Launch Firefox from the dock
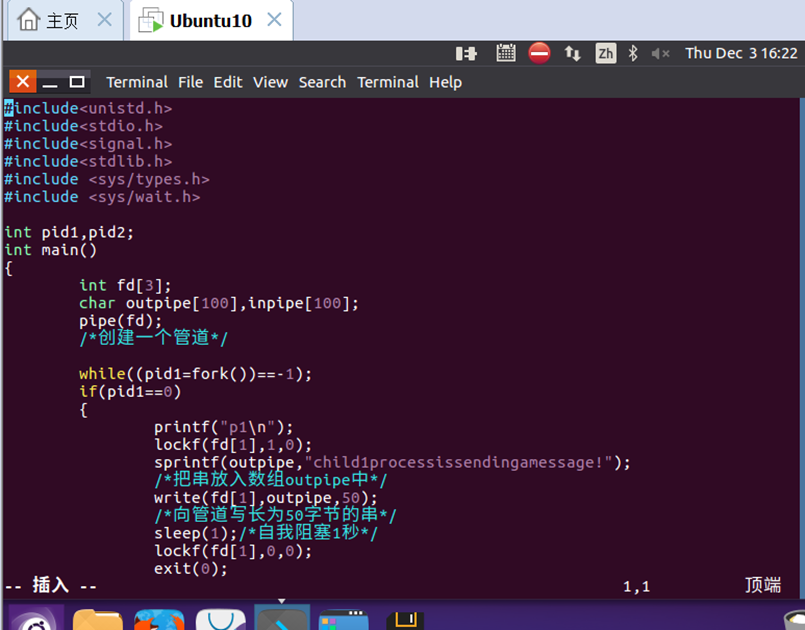Screen dimensions: 805x630 [159, 619]
